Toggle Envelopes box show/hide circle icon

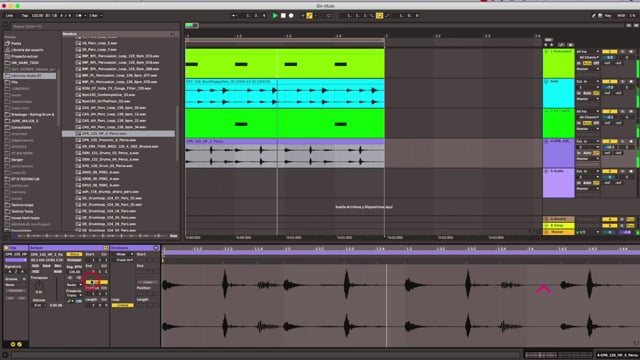coord(156,248)
